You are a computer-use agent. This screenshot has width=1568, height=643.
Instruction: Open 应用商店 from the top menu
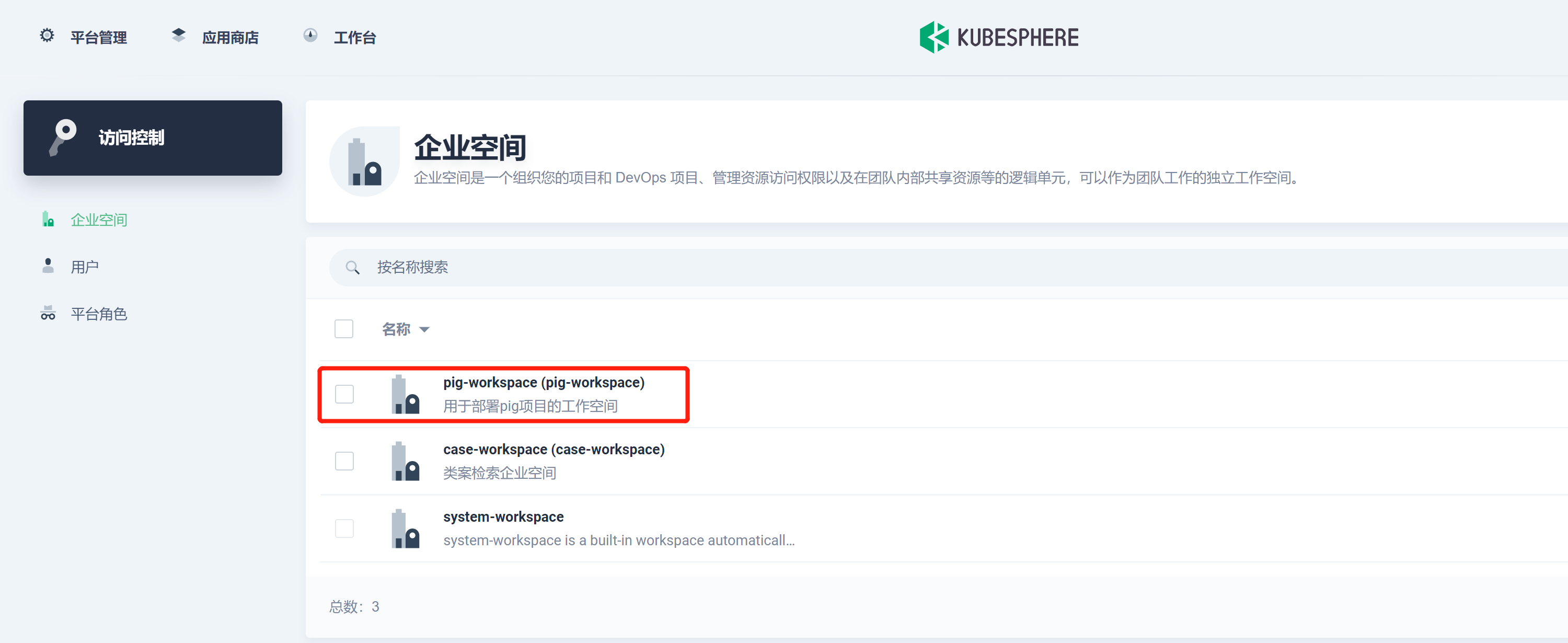pyautogui.click(x=230, y=37)
